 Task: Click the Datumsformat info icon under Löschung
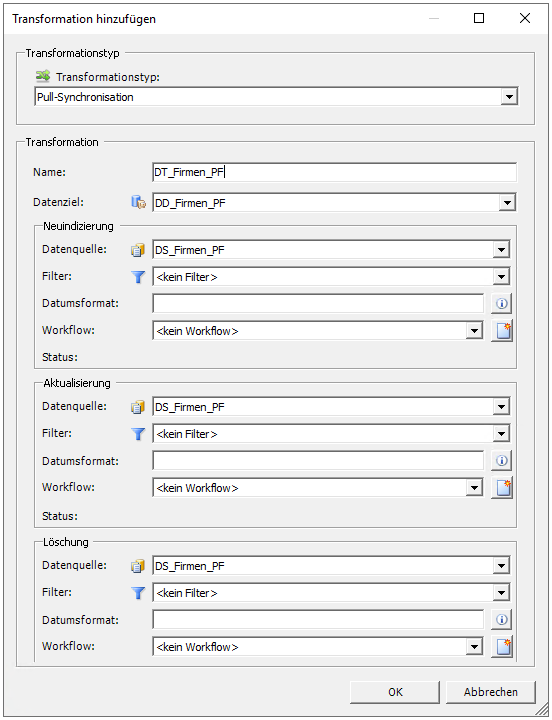(501, 619)
